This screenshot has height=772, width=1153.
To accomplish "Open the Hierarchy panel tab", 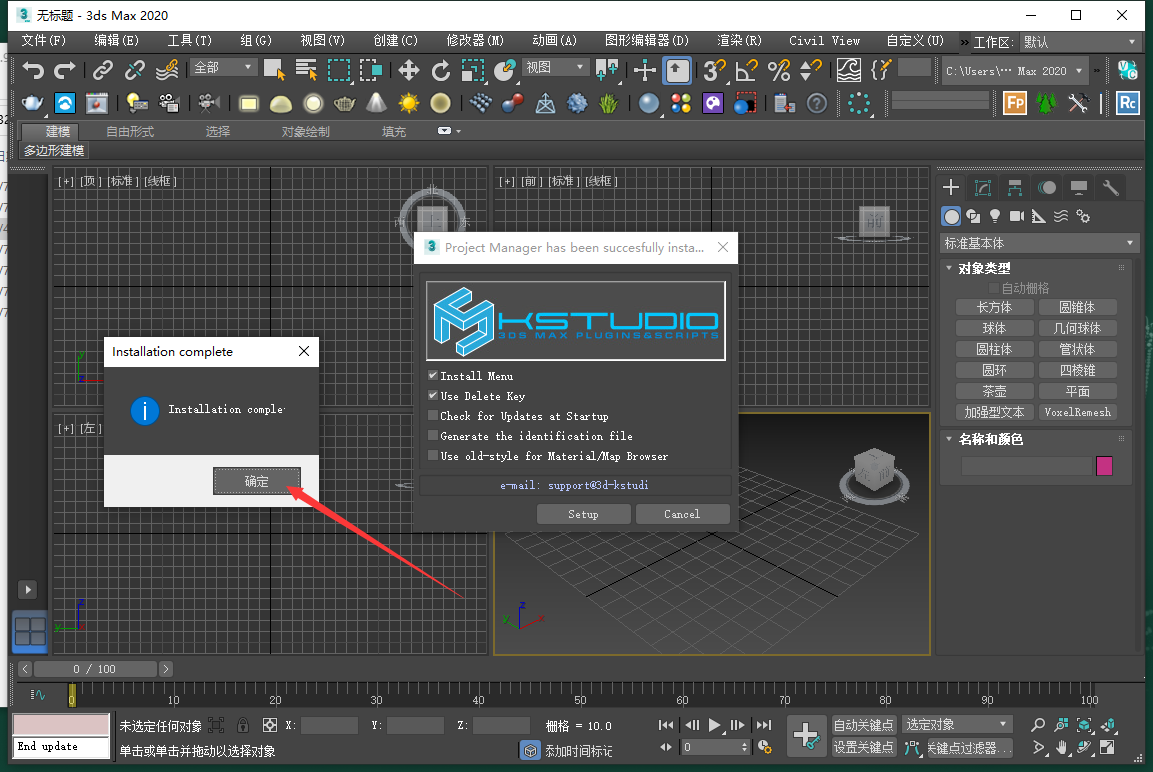I will [x=1015, y=187].
